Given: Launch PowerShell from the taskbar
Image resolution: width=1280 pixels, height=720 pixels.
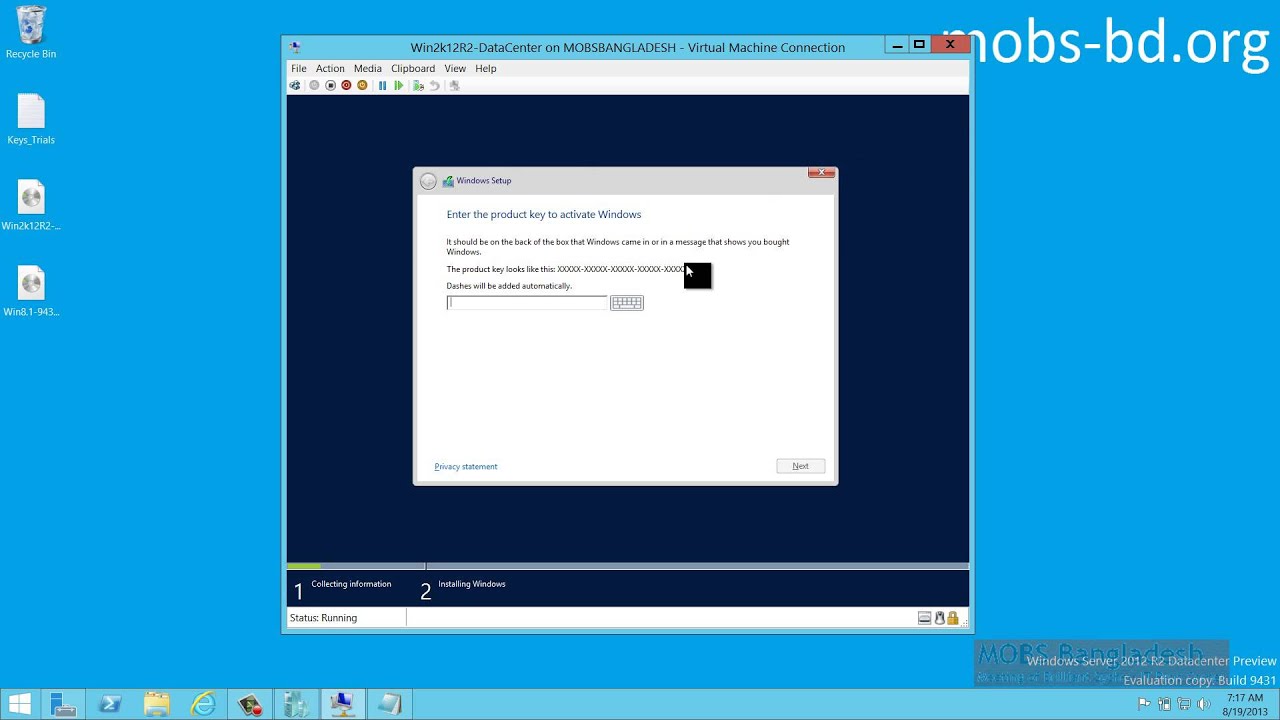Looking at the screenshot, I should tap(110, 704).
